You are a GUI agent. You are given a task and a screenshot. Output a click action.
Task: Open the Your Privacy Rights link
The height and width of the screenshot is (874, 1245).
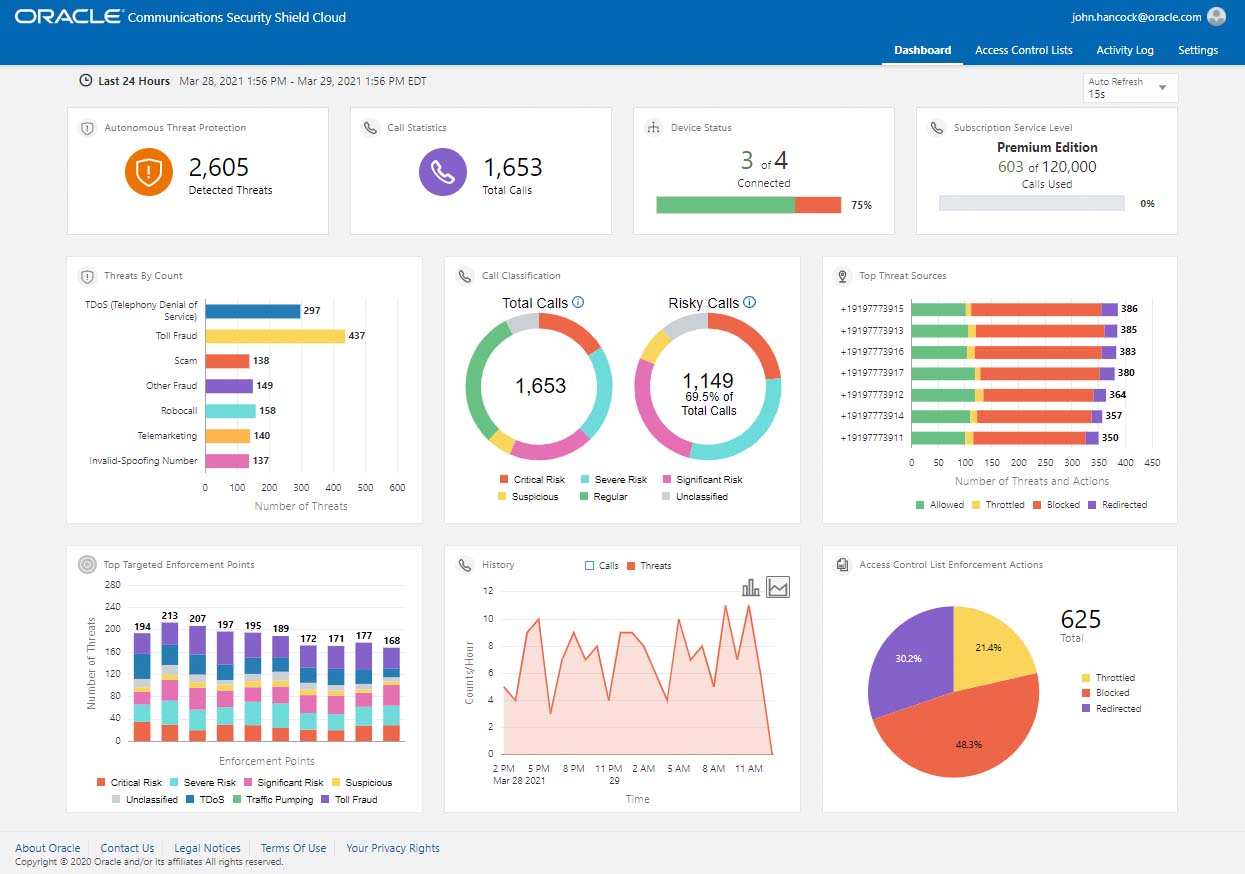point(392,847)
